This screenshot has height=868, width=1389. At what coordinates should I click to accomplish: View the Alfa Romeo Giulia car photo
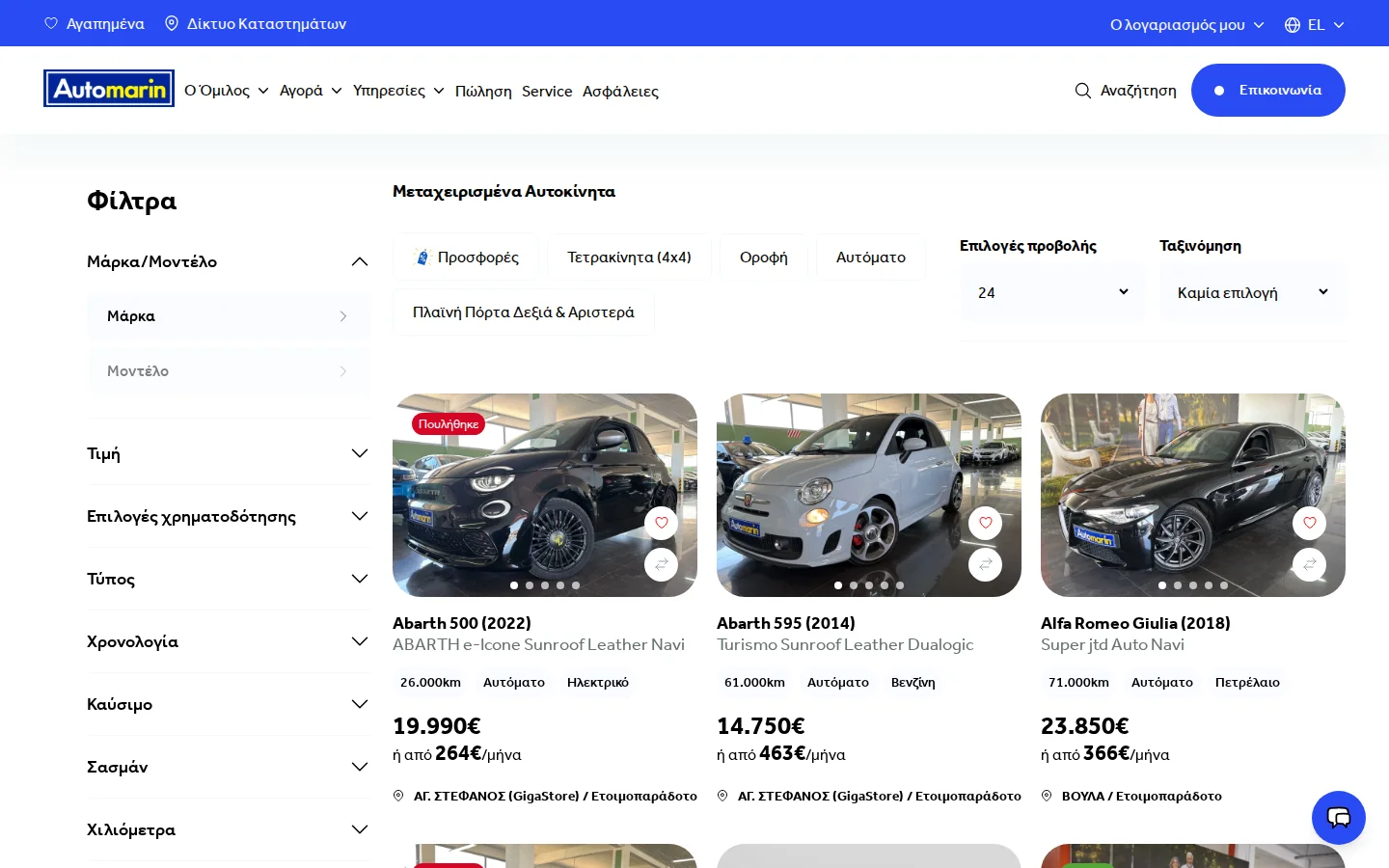[x=1193, y=495]
